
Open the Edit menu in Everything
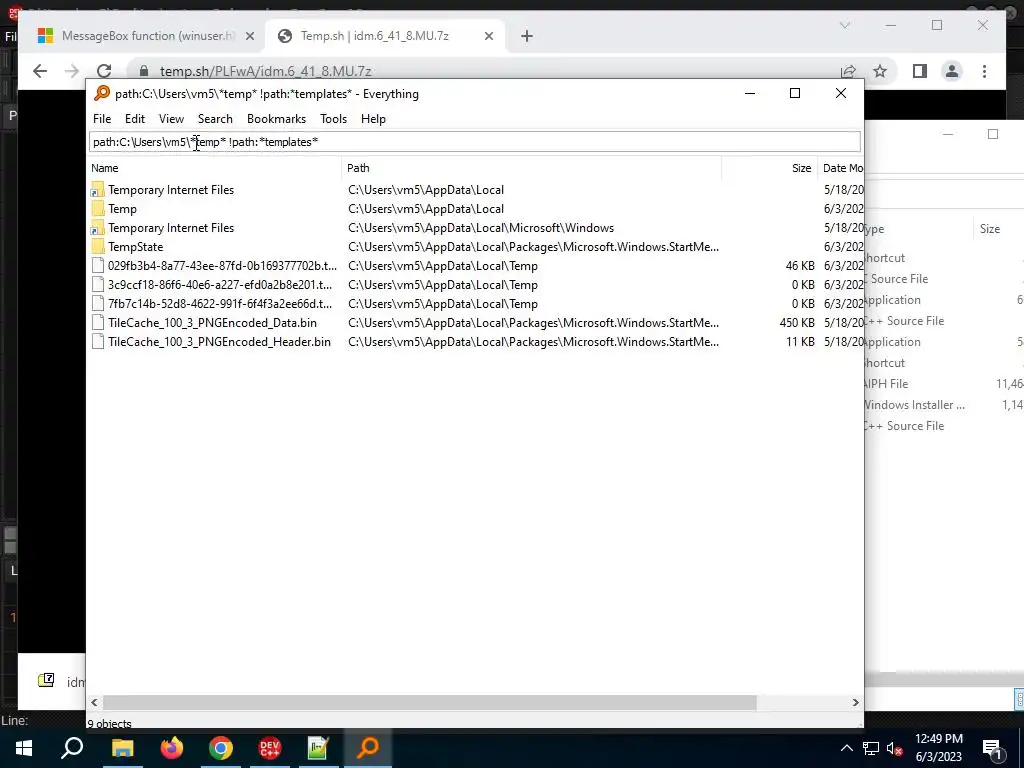pos(135,119)
